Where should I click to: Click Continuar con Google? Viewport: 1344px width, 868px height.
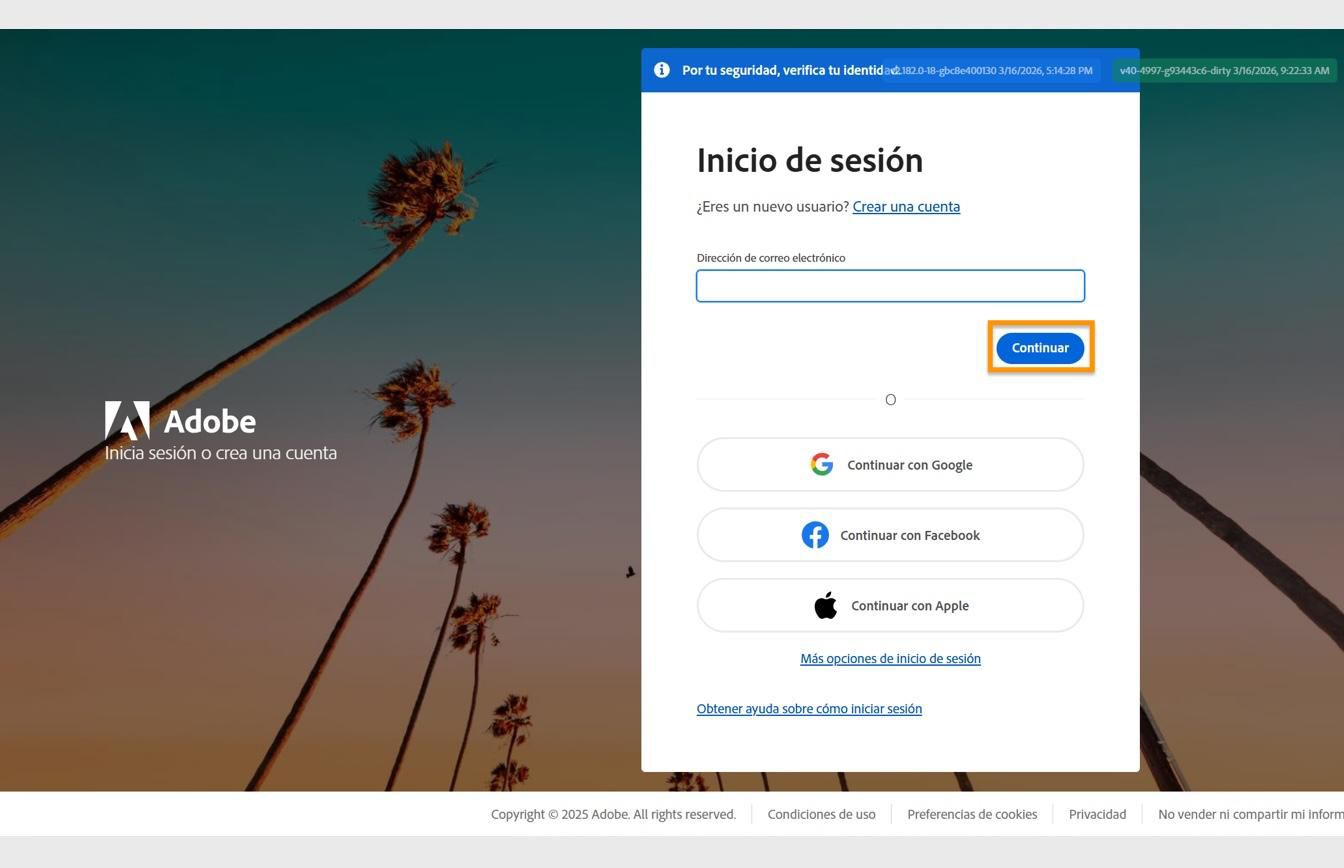890,464
